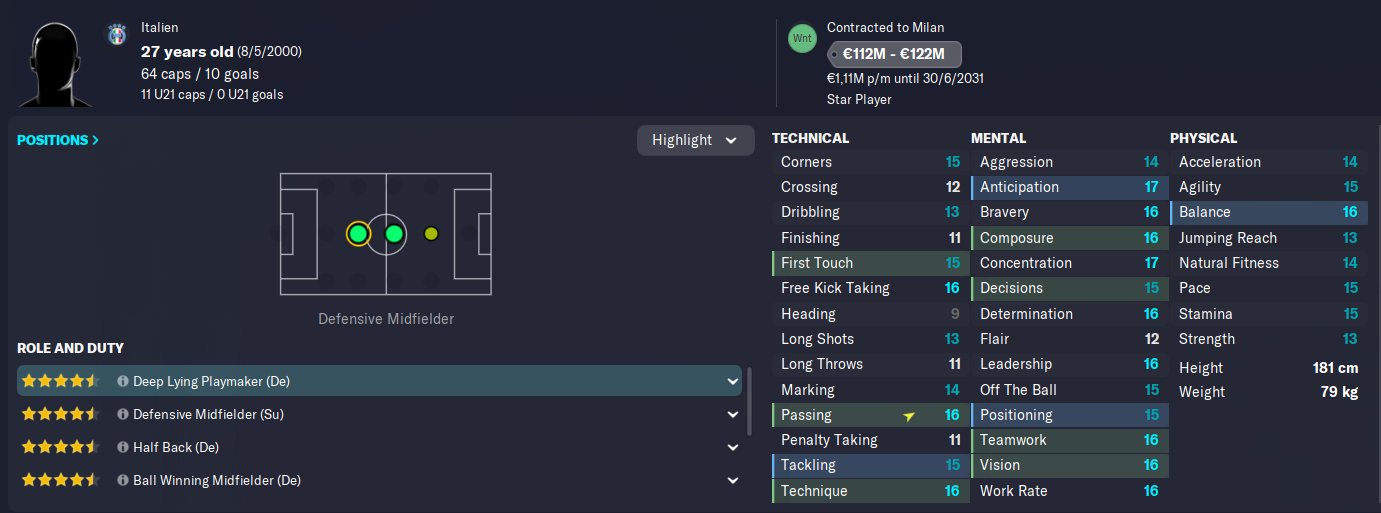Select the defensive midfielder dot on pitch
The height and width of the screenshot is (513, 1381).
(x=358, y=234)
